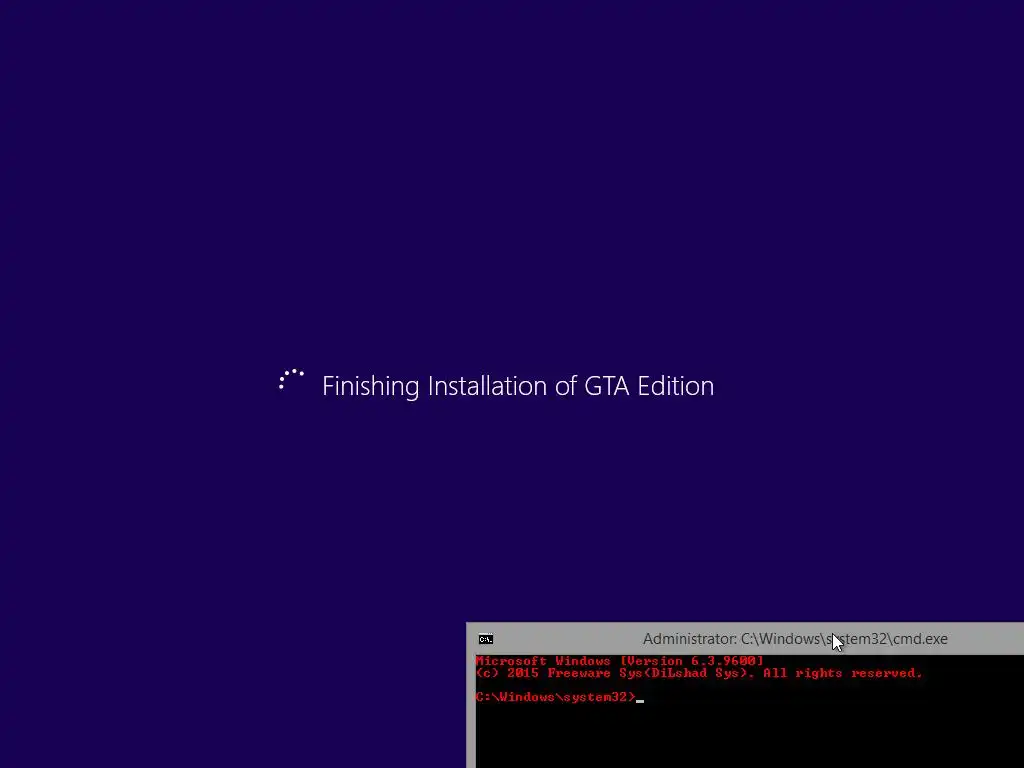Select the '(c) 2015 Freeware Sys' copyright line
Image resolution: width=1024 pixels, height=768 pixels.
pyautogui.click(x=699, y=673)
